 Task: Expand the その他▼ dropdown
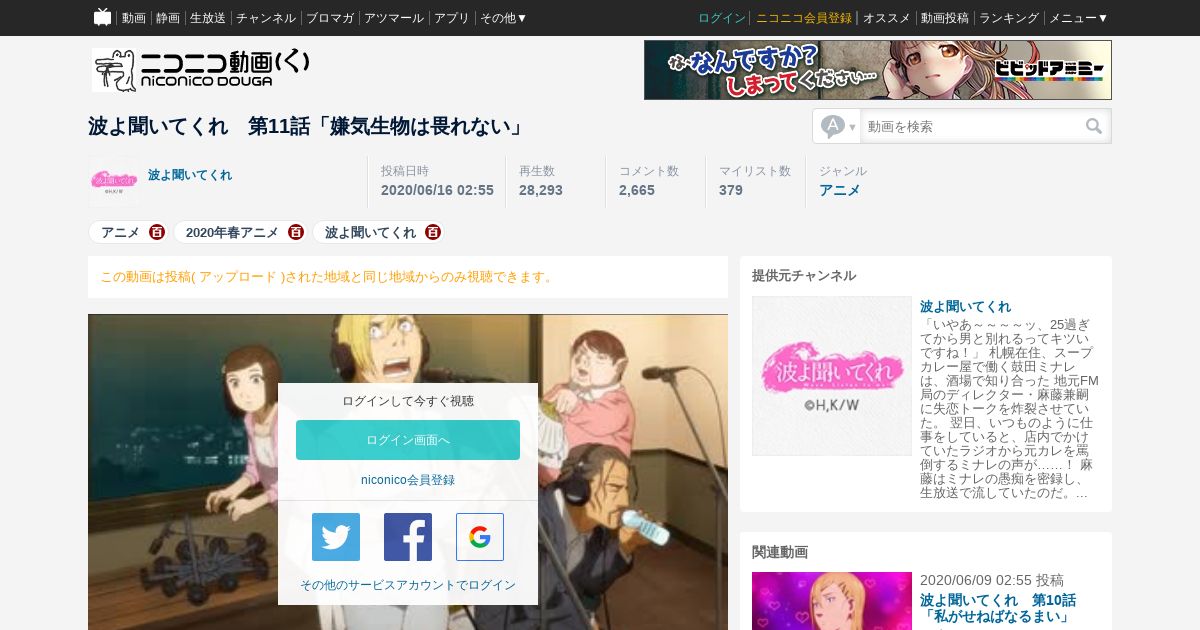504,18
